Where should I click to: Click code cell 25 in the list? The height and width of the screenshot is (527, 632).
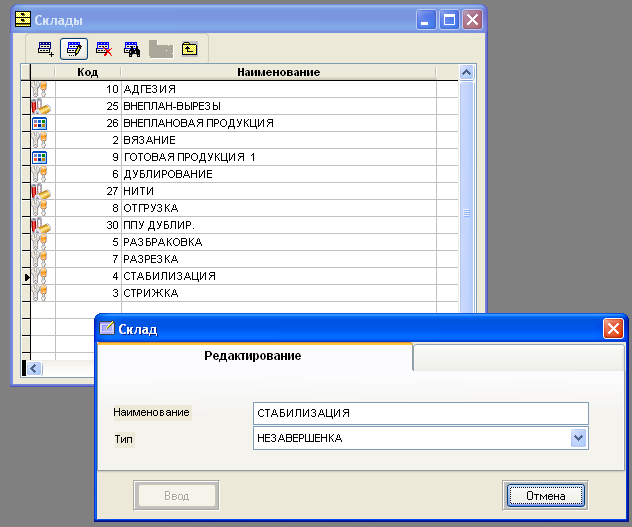tap(88, 106)
